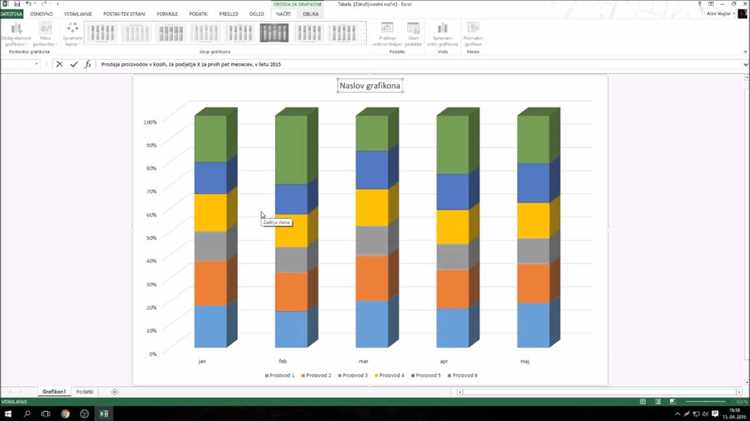The image size is (750, 421).
Task: Select the green top segment of jan column
Action: pyautogui.click(x=210, y=139)
